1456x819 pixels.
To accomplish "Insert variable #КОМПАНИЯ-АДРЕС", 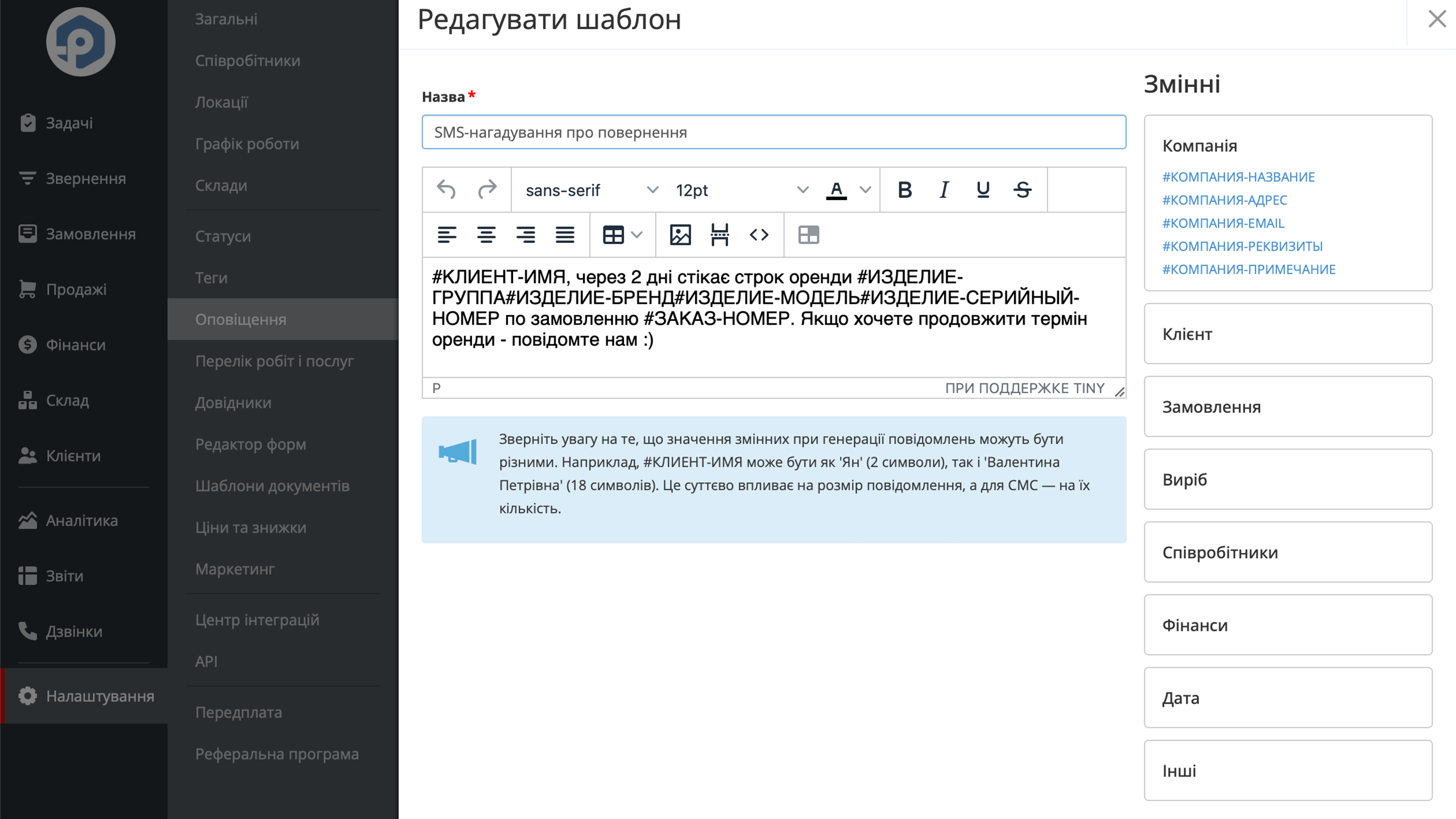I will [x=1224, y=200].
